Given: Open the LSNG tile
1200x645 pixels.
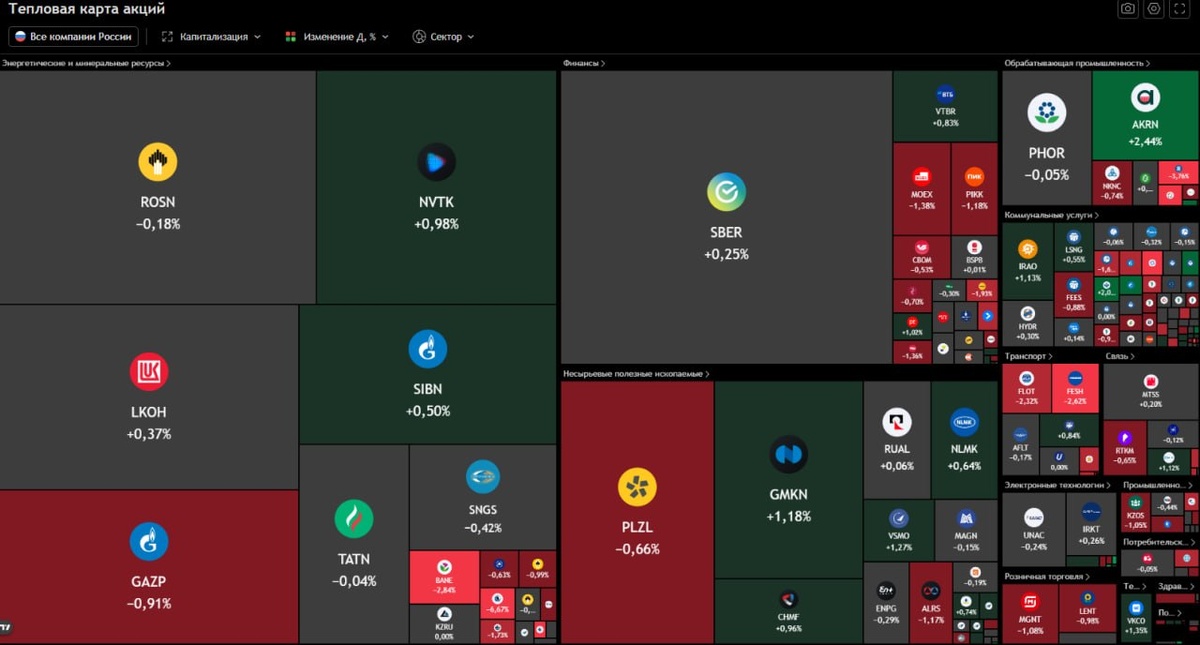Looking at the screenshot, I should (x=1074, y=247).
